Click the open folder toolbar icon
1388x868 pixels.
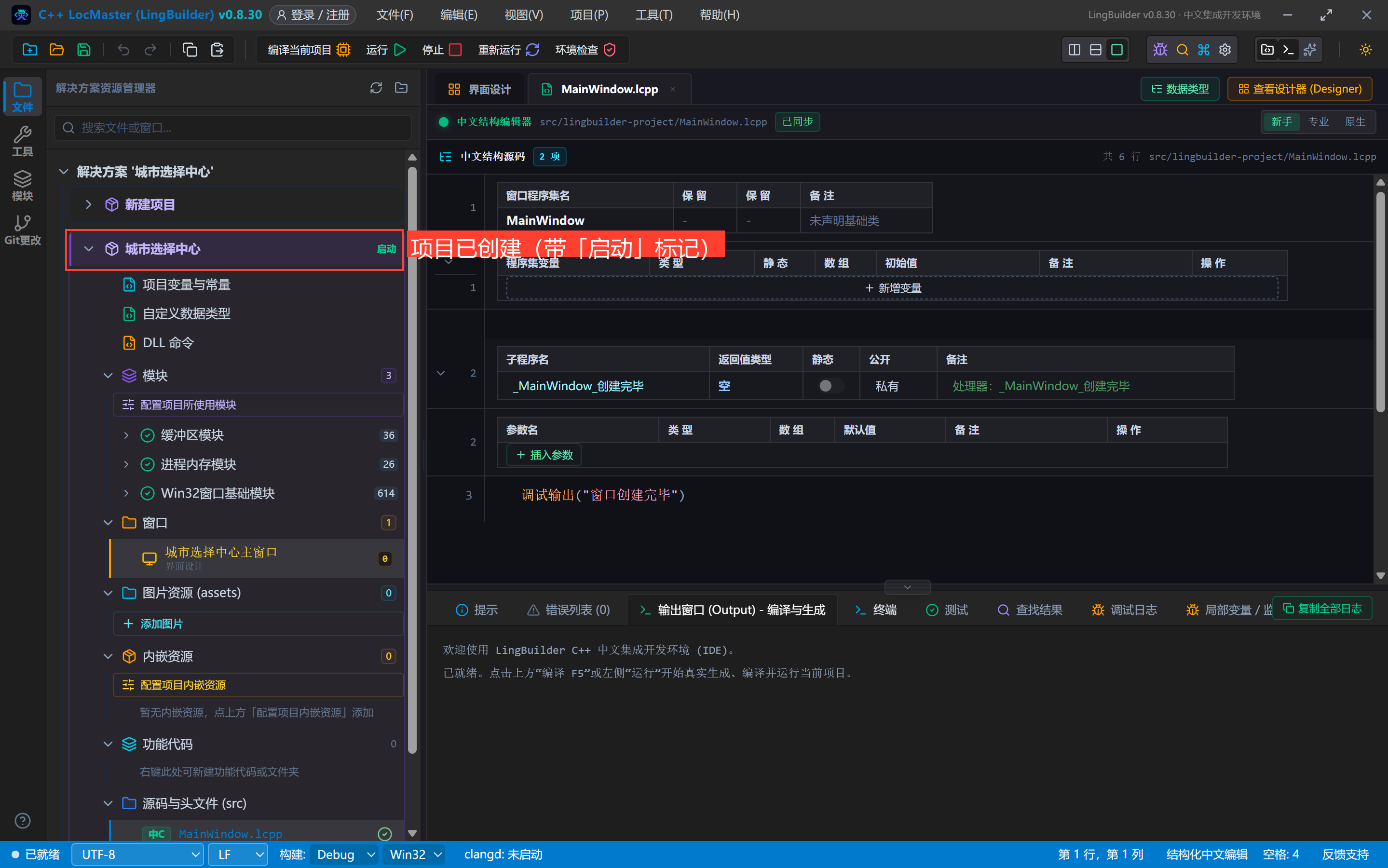click(57, 50)
